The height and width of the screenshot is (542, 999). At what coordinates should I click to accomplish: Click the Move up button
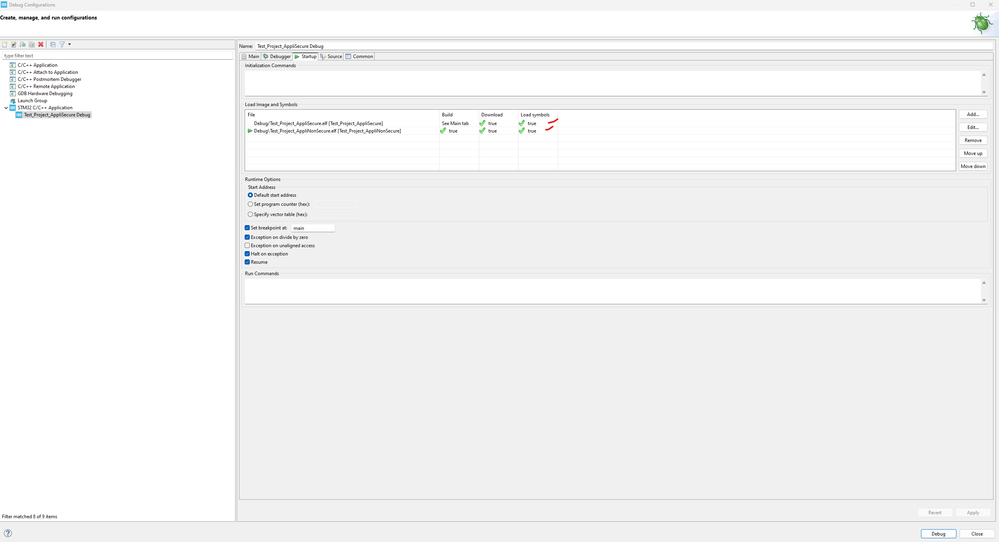(973, 153)
